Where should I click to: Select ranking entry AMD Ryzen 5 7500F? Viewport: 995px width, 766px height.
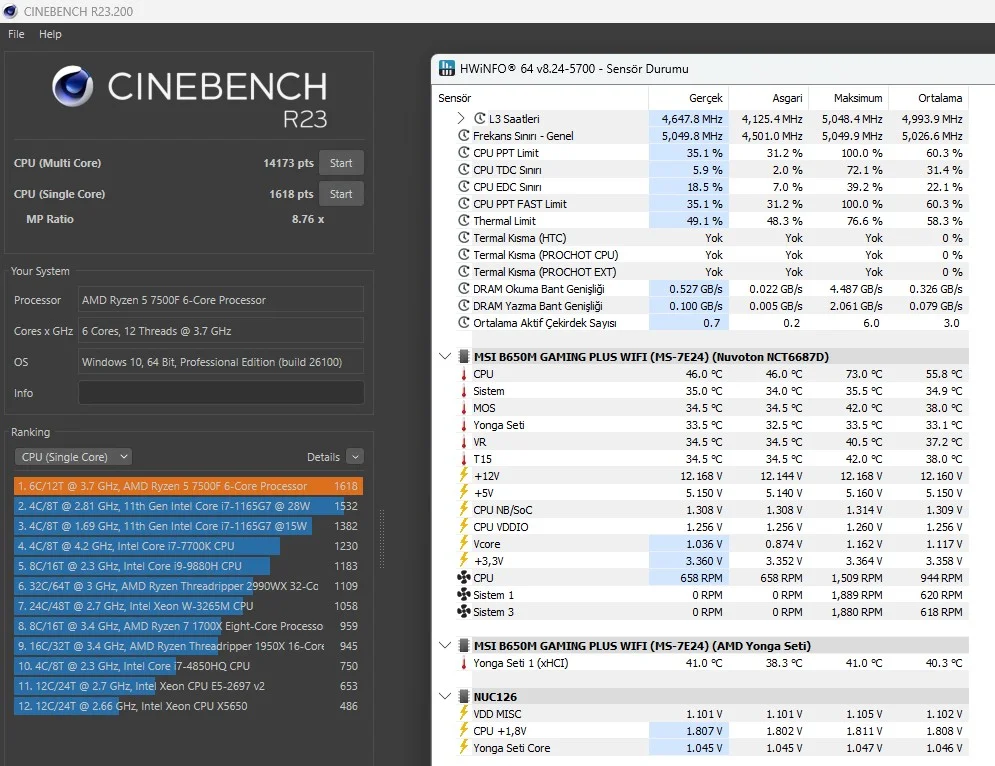[188, 486]
